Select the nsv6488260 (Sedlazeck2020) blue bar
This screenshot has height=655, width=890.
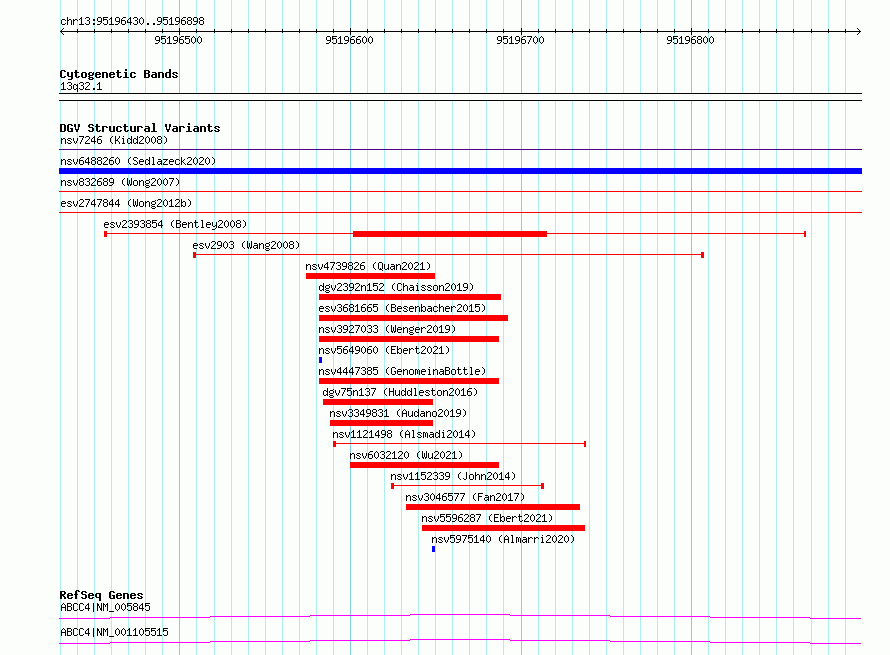(460, 171)
